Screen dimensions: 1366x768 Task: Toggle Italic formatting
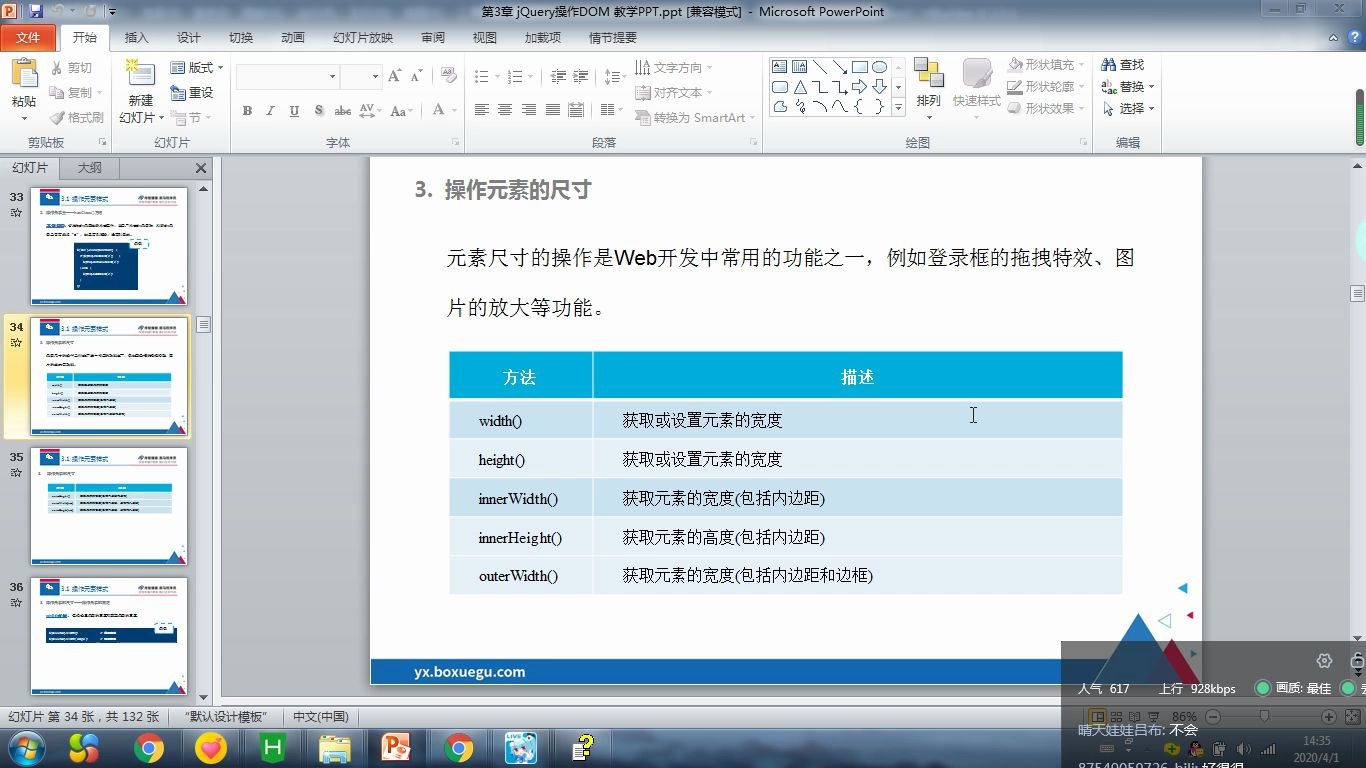tap(270, 111)
